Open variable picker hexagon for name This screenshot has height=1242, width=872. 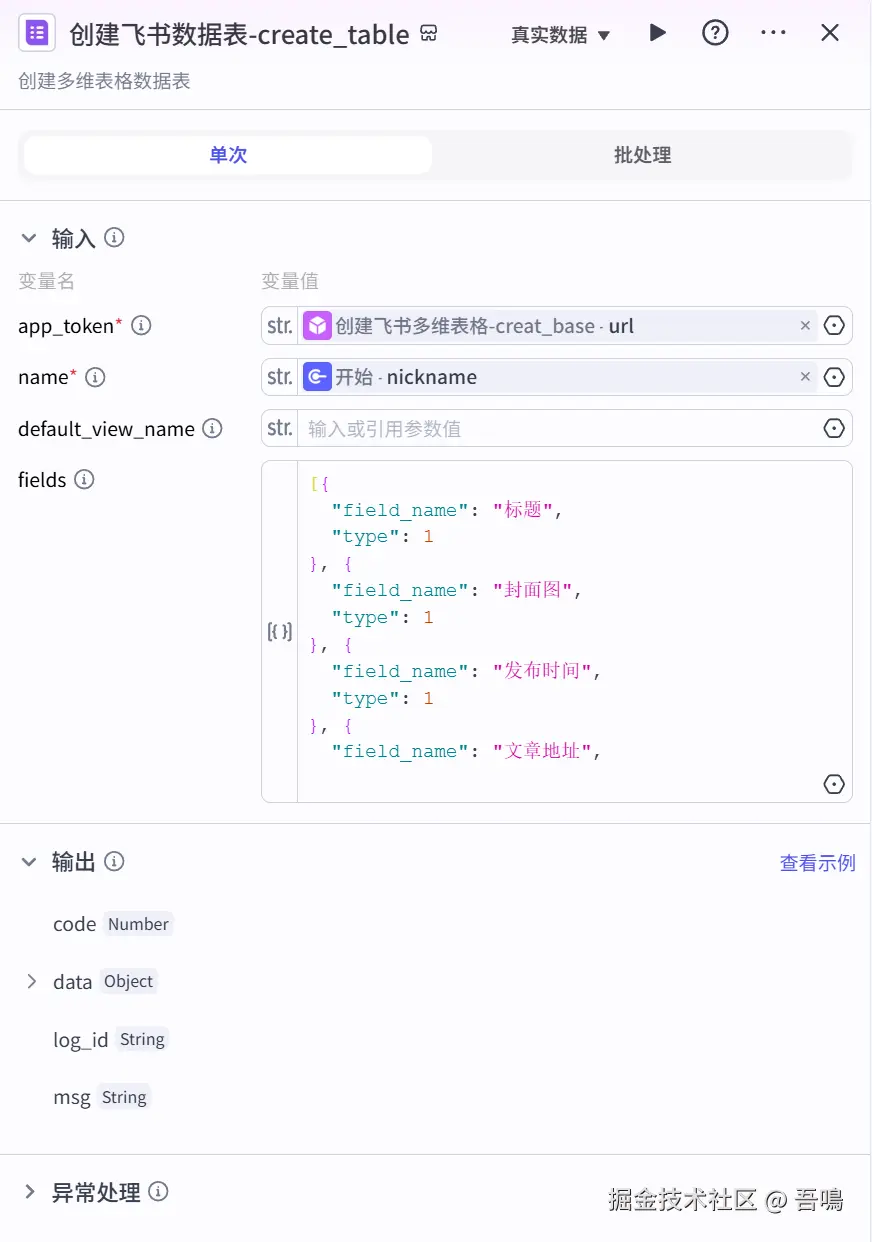834,377
